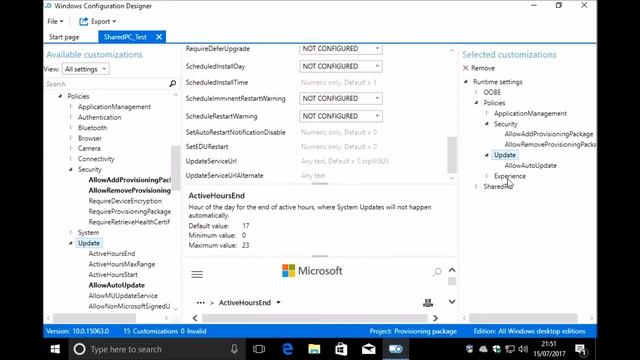Click the SetEDURestart numeric field
This screenshot has height=360, width=640.
340,147
